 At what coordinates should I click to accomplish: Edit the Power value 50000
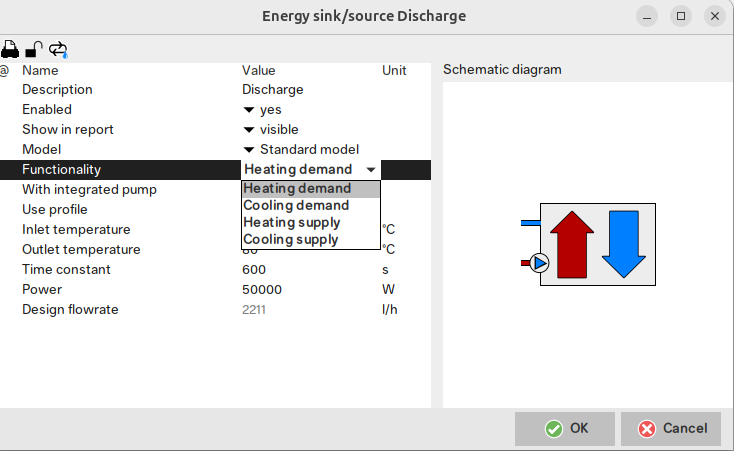point(262,290)
